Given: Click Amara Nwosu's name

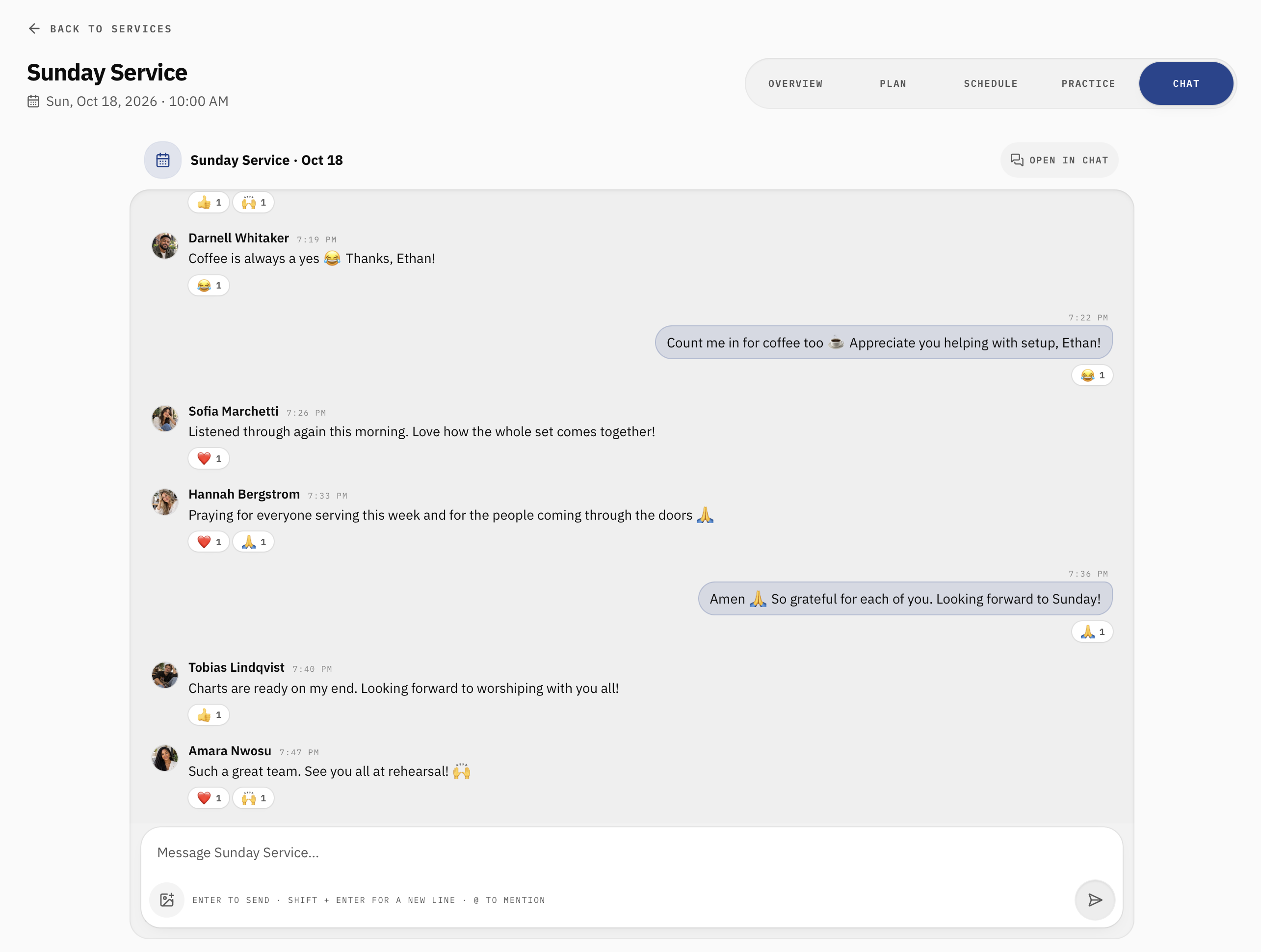Looking at the screenshot, I should (x=230, y=751).
